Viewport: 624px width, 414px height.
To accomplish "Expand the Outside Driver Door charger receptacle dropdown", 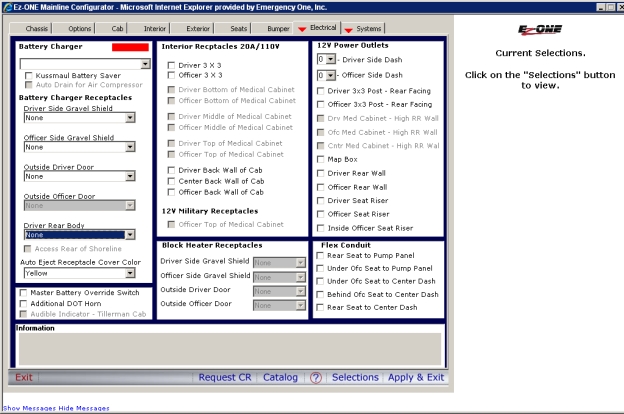I will tap(130, 176).
